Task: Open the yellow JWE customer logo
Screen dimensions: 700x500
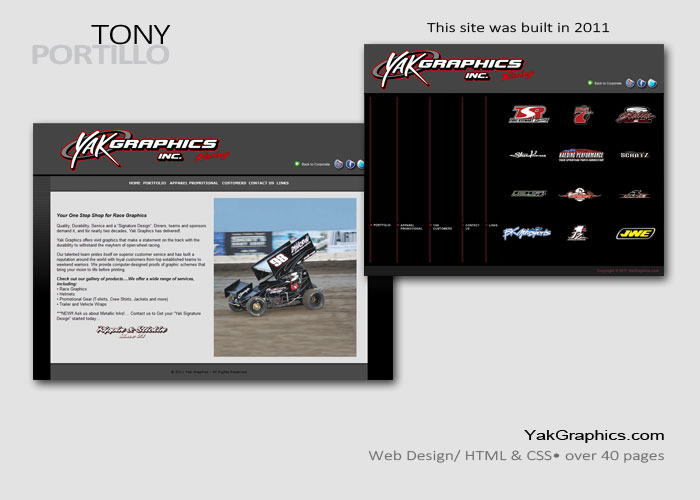Action: [635, 233]
